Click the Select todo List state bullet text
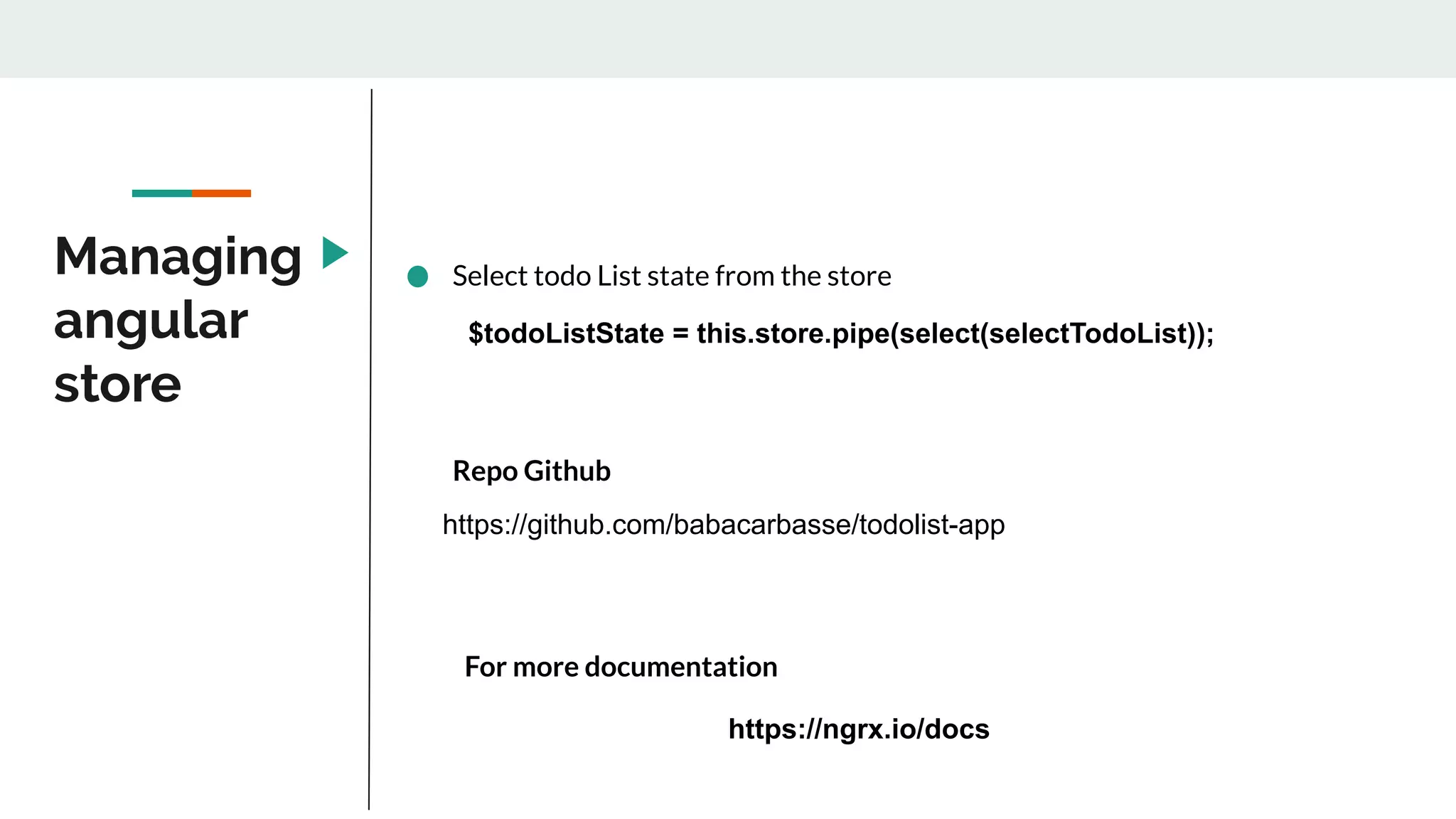1456x819 pixels. [x=671, y=276]
